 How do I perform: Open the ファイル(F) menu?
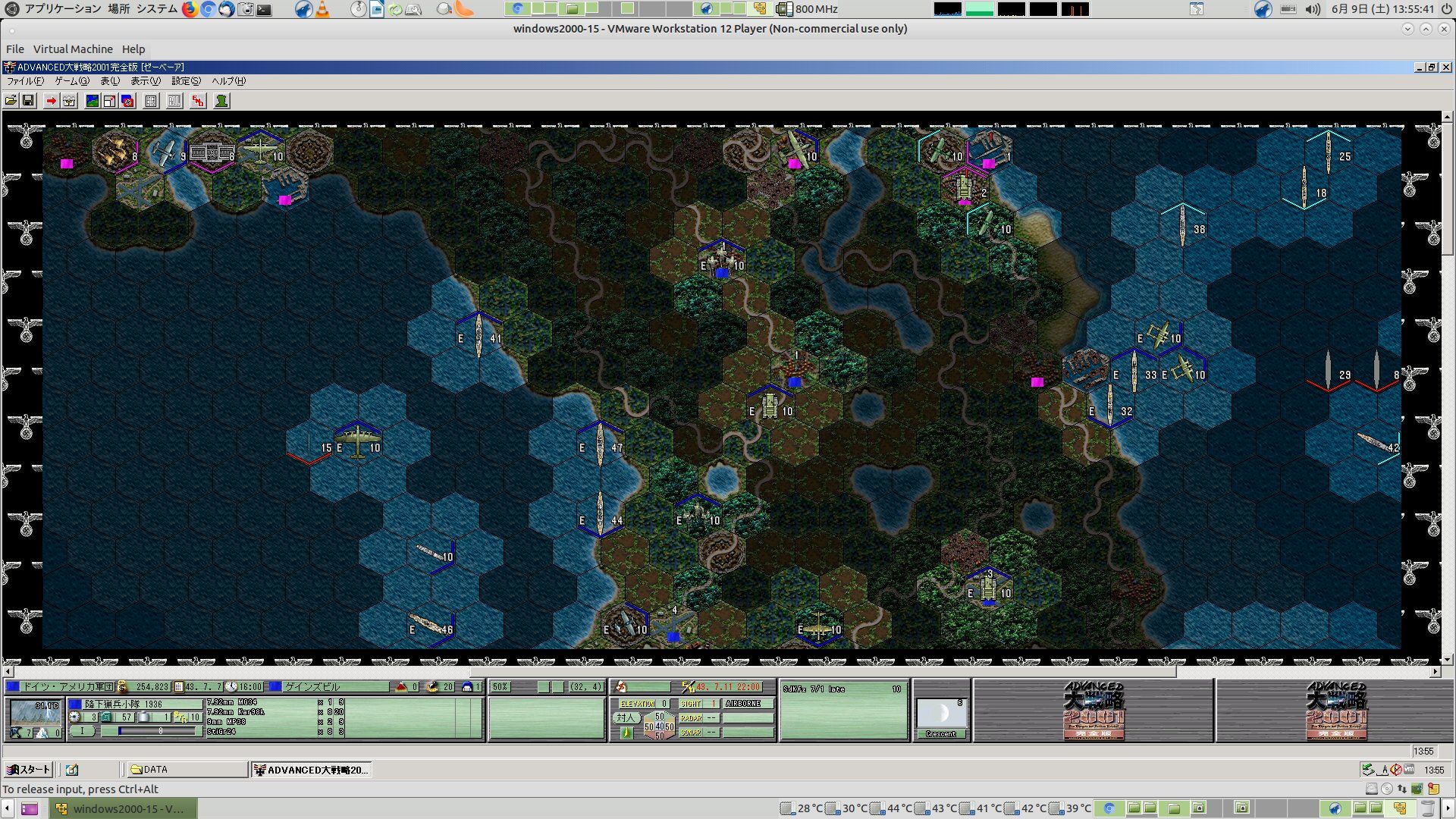tap(25, 81)
